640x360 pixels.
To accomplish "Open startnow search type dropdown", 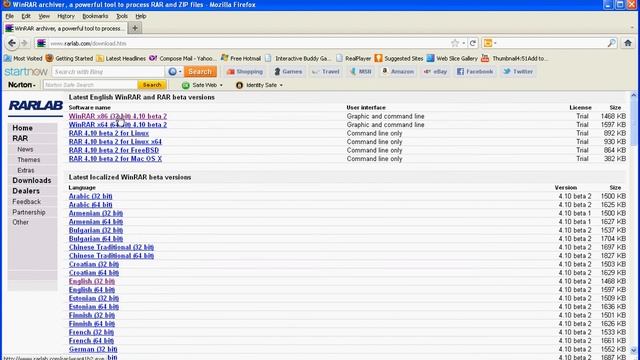I will 175,72.
